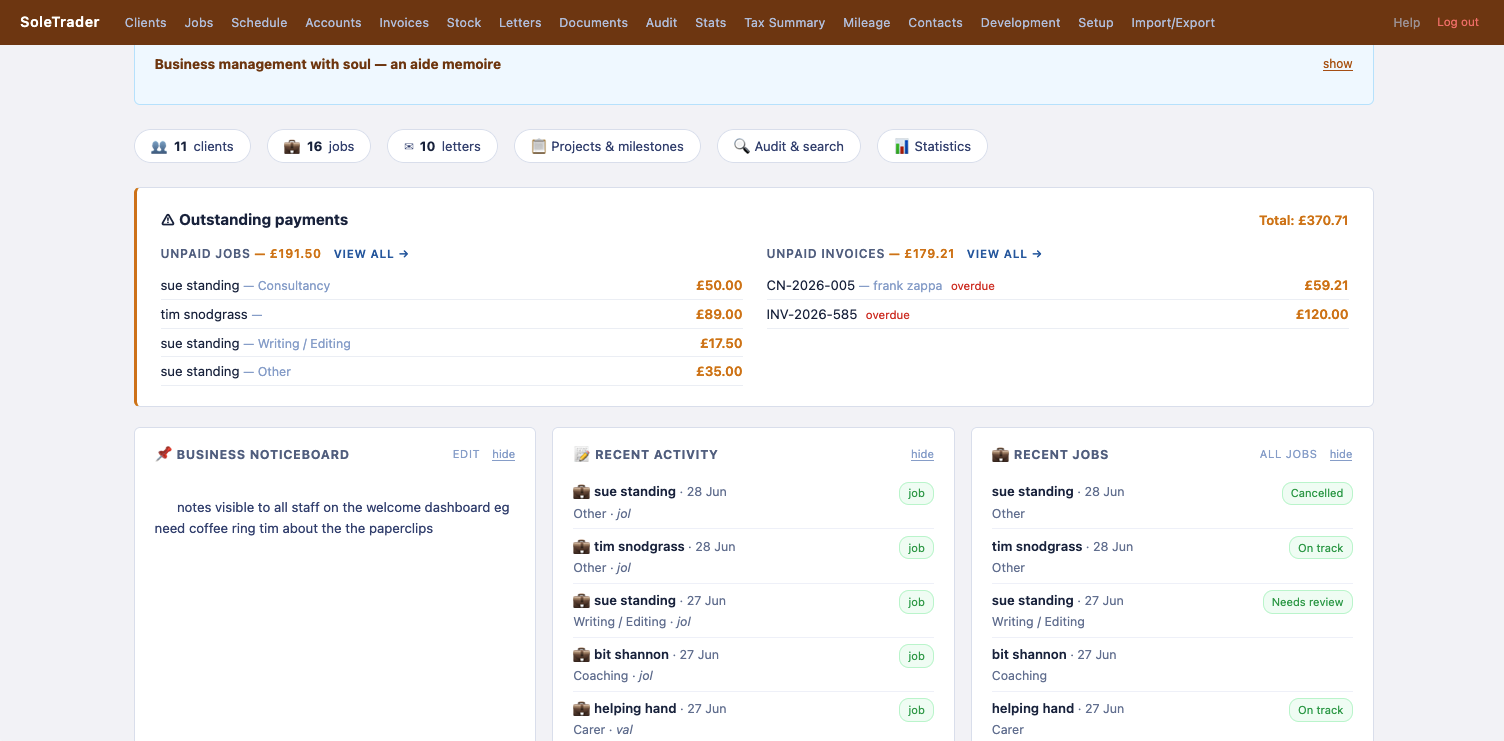Image resolution: width=1504 pixels, height=741 pixels.
Task: Edit the Business Noticeboard
Action: [466, 454]
